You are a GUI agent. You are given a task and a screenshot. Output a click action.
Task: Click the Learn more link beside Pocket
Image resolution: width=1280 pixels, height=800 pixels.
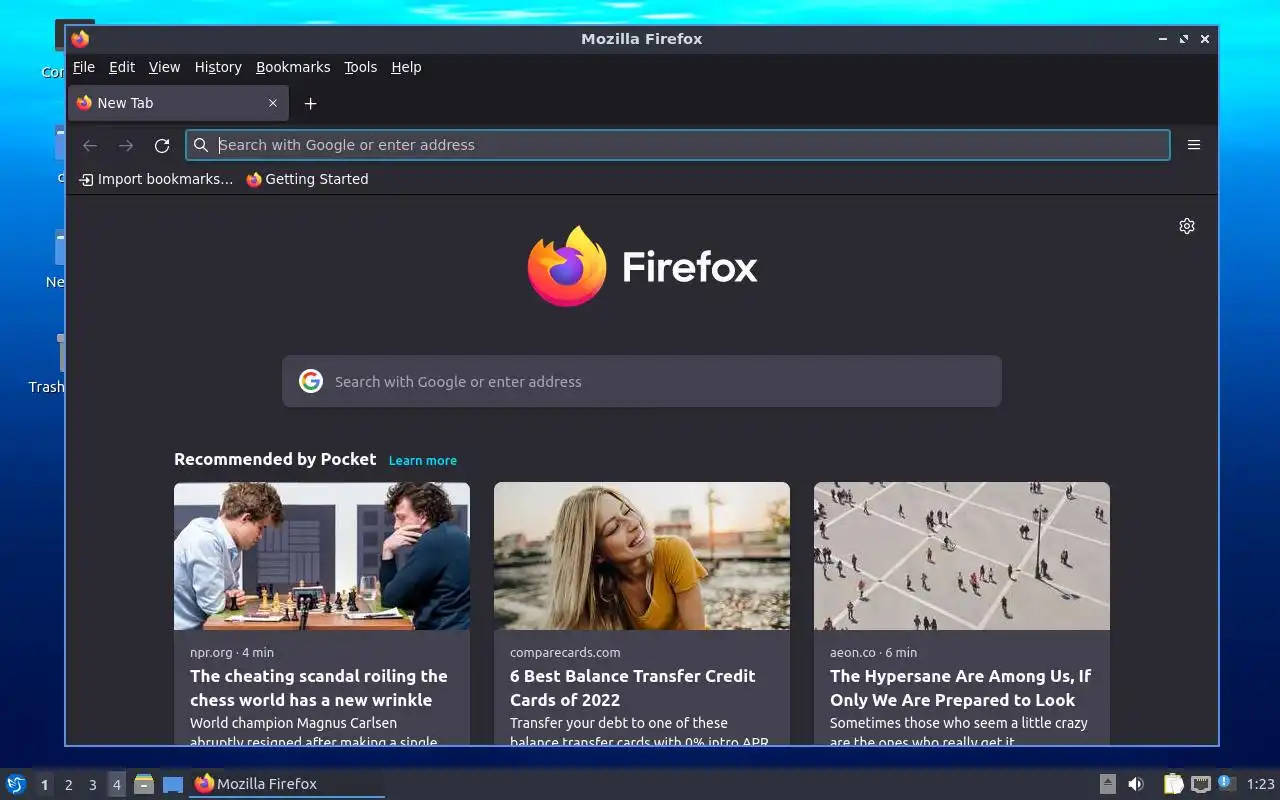click(423, 460)
